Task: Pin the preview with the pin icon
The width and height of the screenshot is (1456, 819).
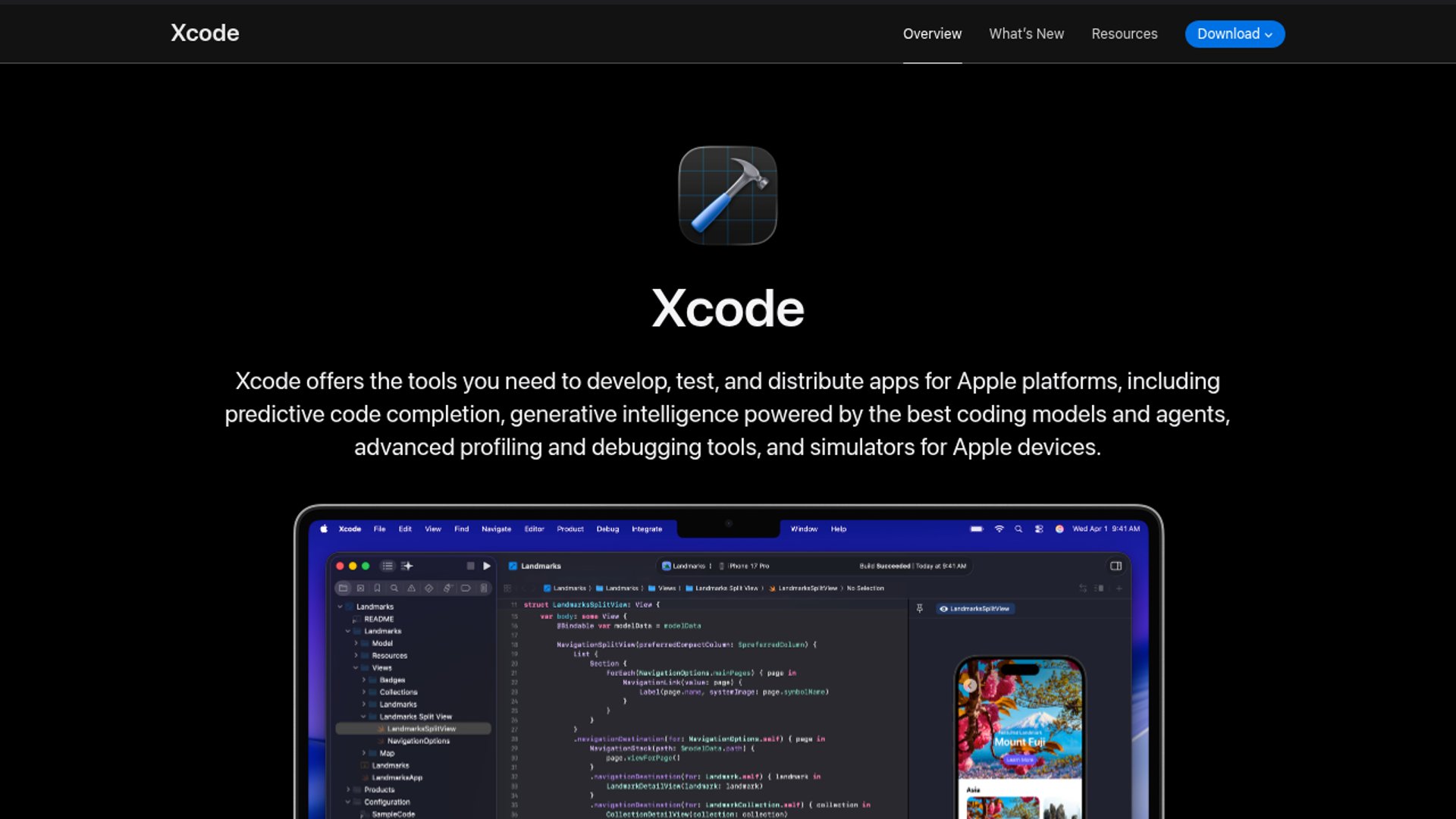Action: coord(919,608)
